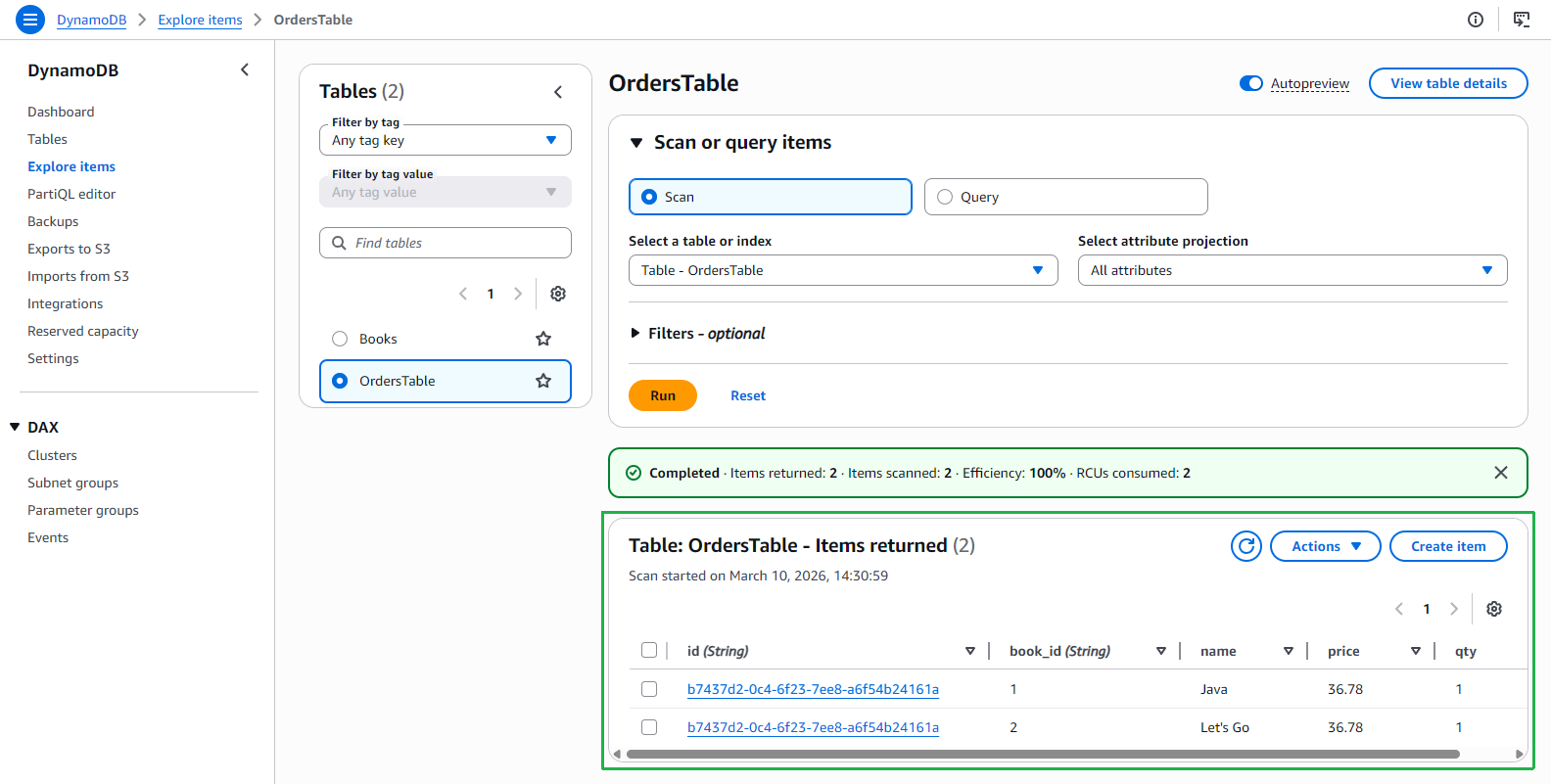The width and height of the screenshot is (1551, 784).
Task: Favorite the OrdersTable star
Action: pyautogui.click(x=543, y=381)
